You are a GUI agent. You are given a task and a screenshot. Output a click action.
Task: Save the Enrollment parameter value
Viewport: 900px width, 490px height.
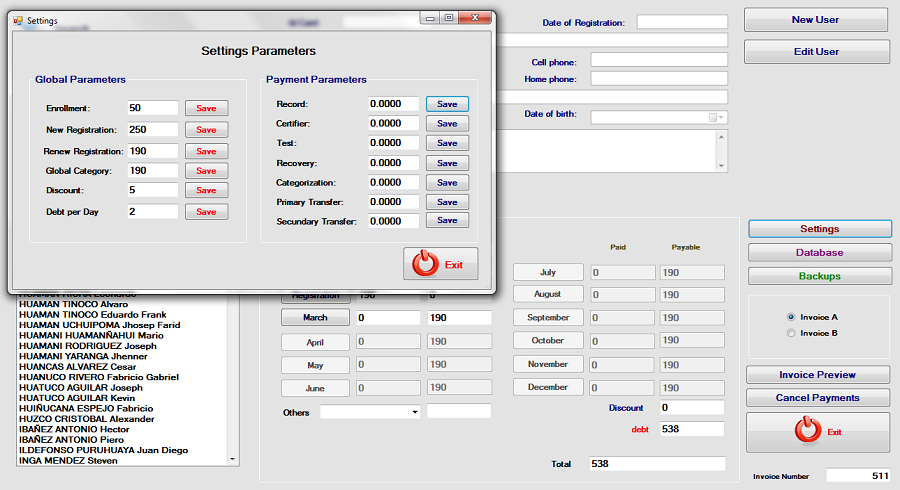[206, 108]
